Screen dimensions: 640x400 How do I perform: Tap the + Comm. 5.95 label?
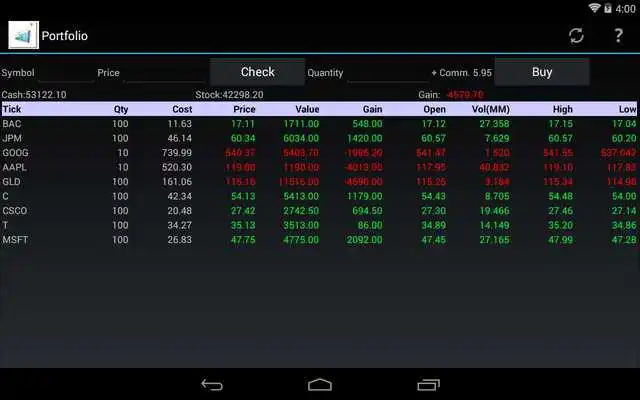point(462,73)
